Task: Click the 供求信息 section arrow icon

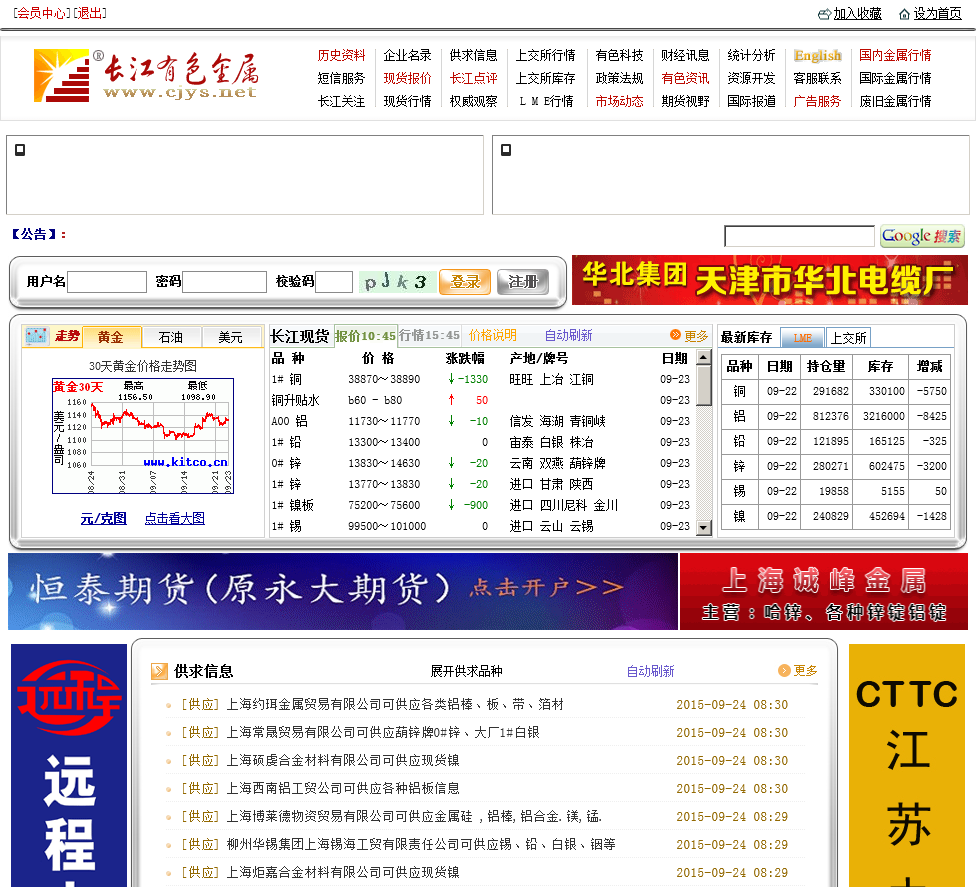Action: point(159,671)
